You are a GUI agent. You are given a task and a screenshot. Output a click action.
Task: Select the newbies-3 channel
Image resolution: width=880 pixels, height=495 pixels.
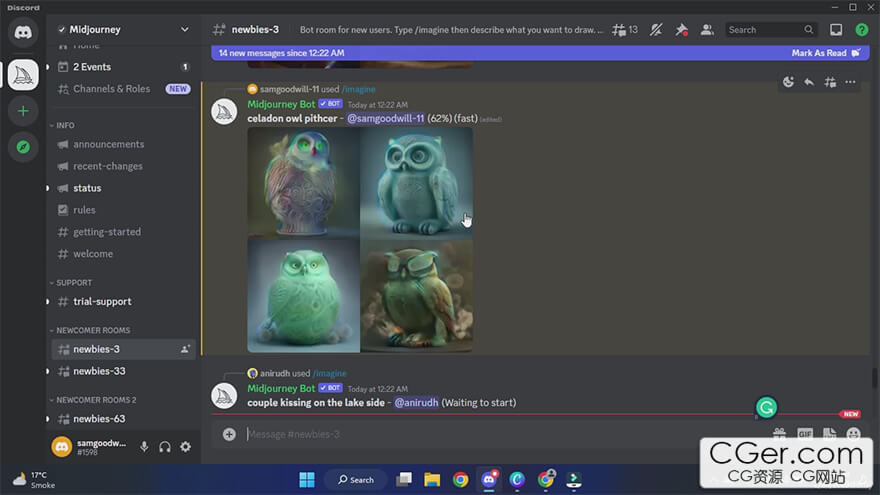[123, 349]
